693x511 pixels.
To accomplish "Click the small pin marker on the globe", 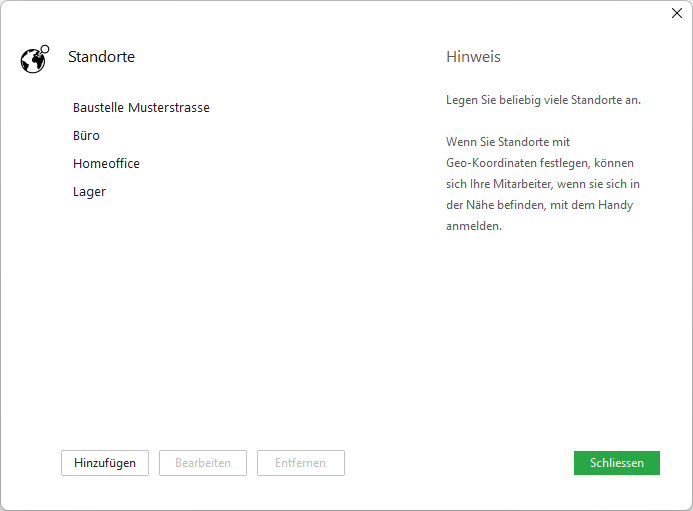I will [x=45, y=48].
